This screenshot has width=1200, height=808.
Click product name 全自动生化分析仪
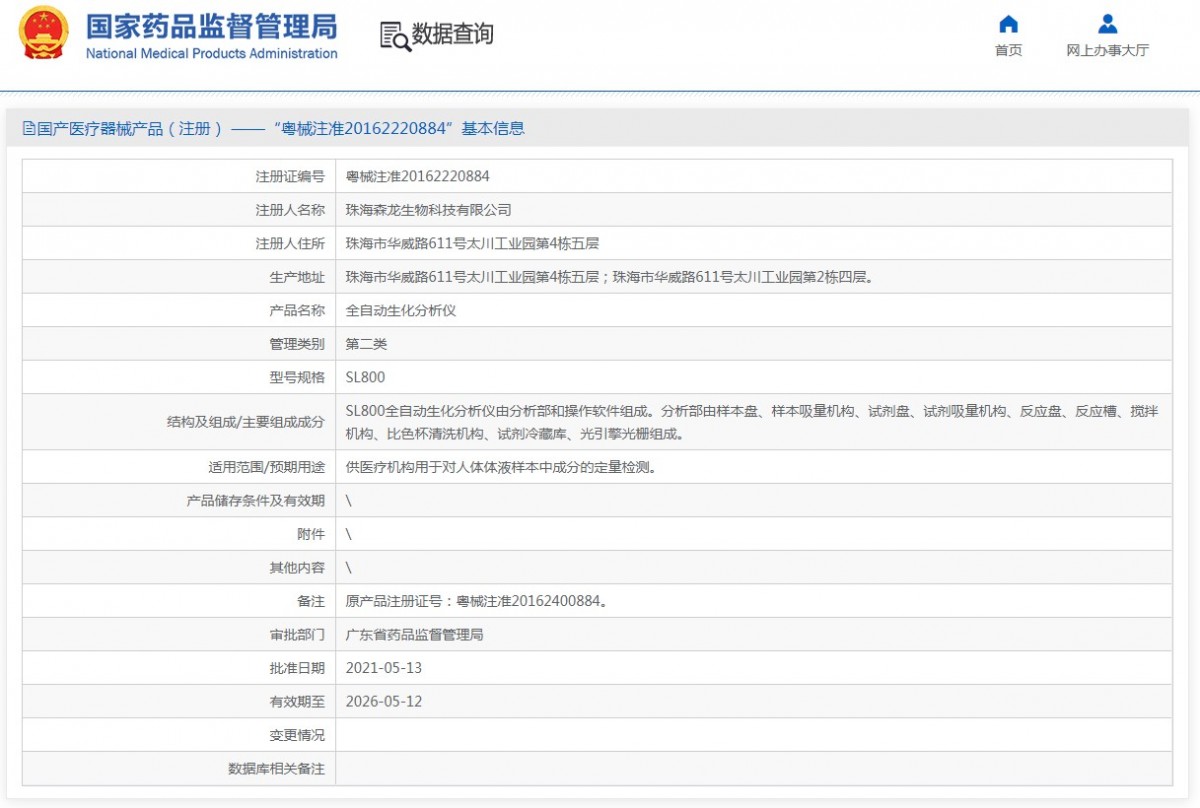point(400,311)
